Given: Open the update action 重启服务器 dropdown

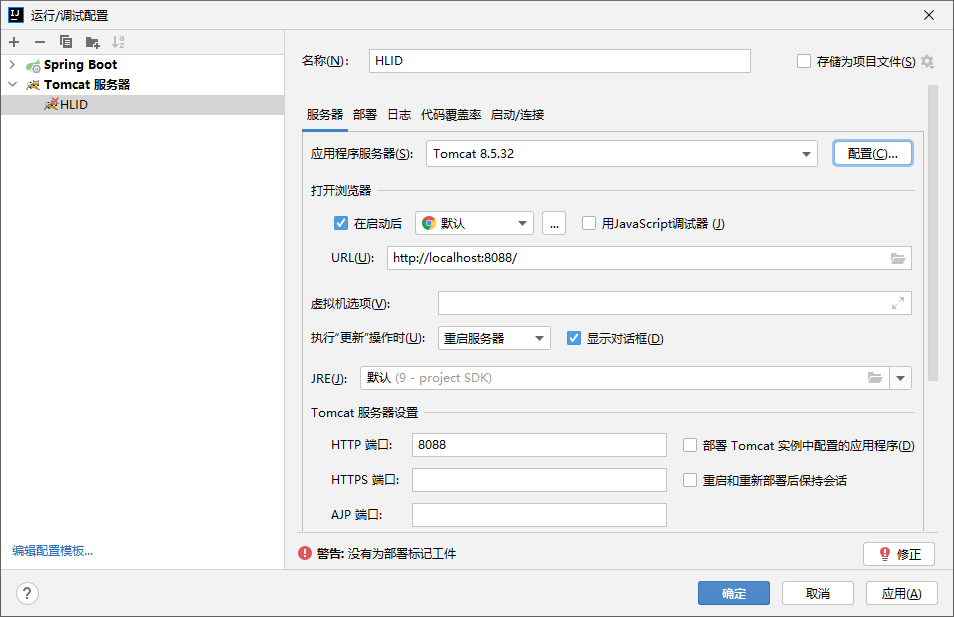Looking at the screenshot, I should (494, 338).
